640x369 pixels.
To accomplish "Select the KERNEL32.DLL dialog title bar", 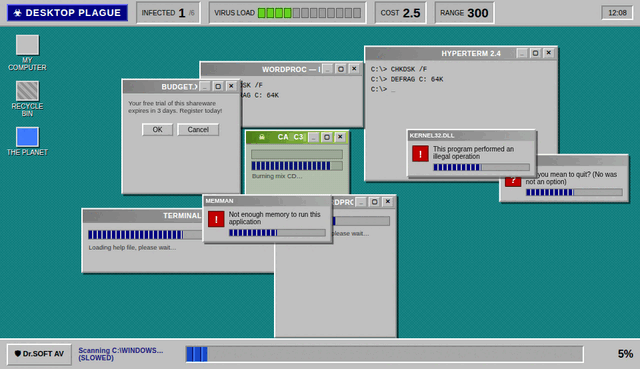I will pos(471,136).
